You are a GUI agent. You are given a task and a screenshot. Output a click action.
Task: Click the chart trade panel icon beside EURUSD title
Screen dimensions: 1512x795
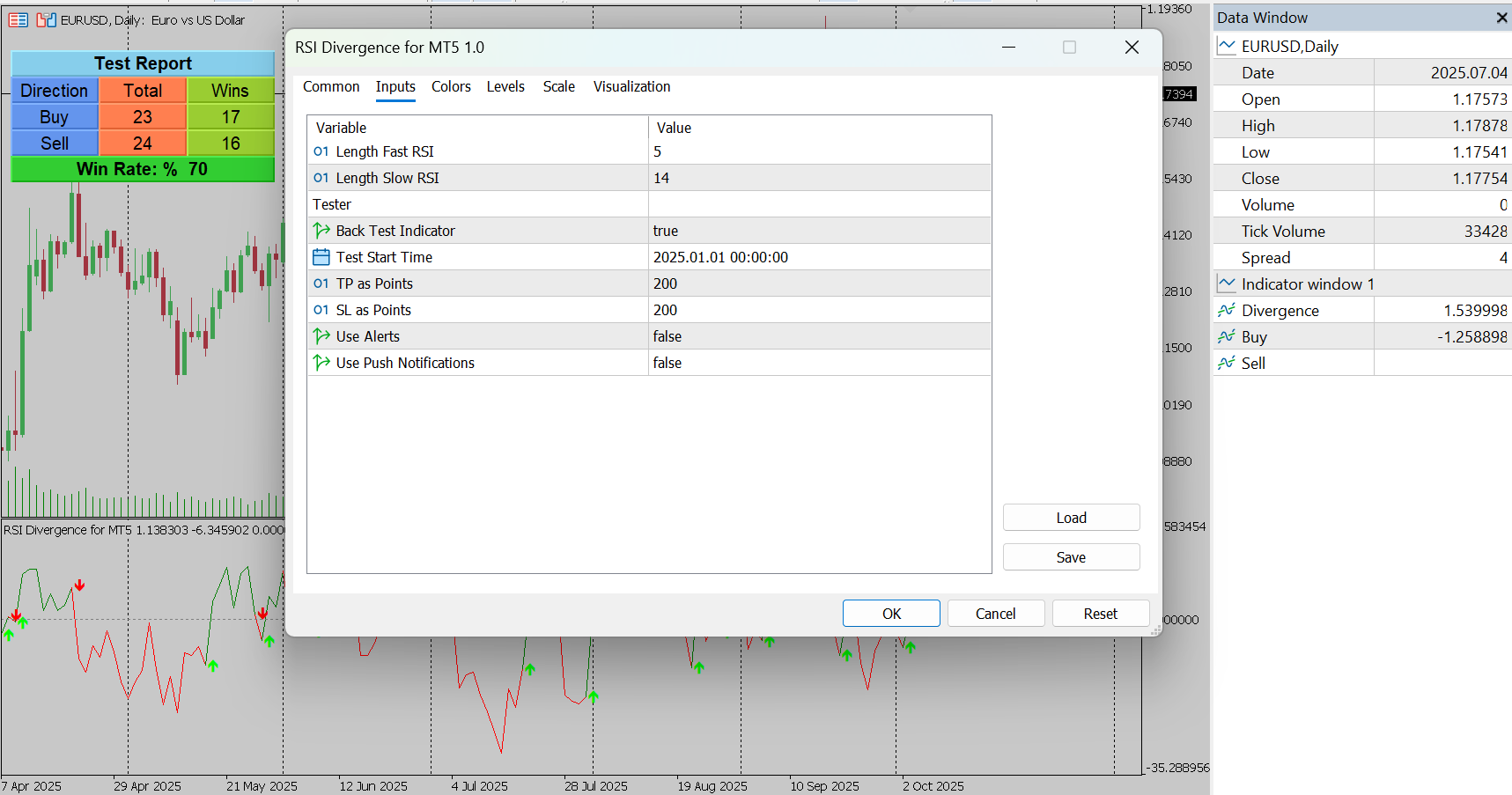pos(18,19)
